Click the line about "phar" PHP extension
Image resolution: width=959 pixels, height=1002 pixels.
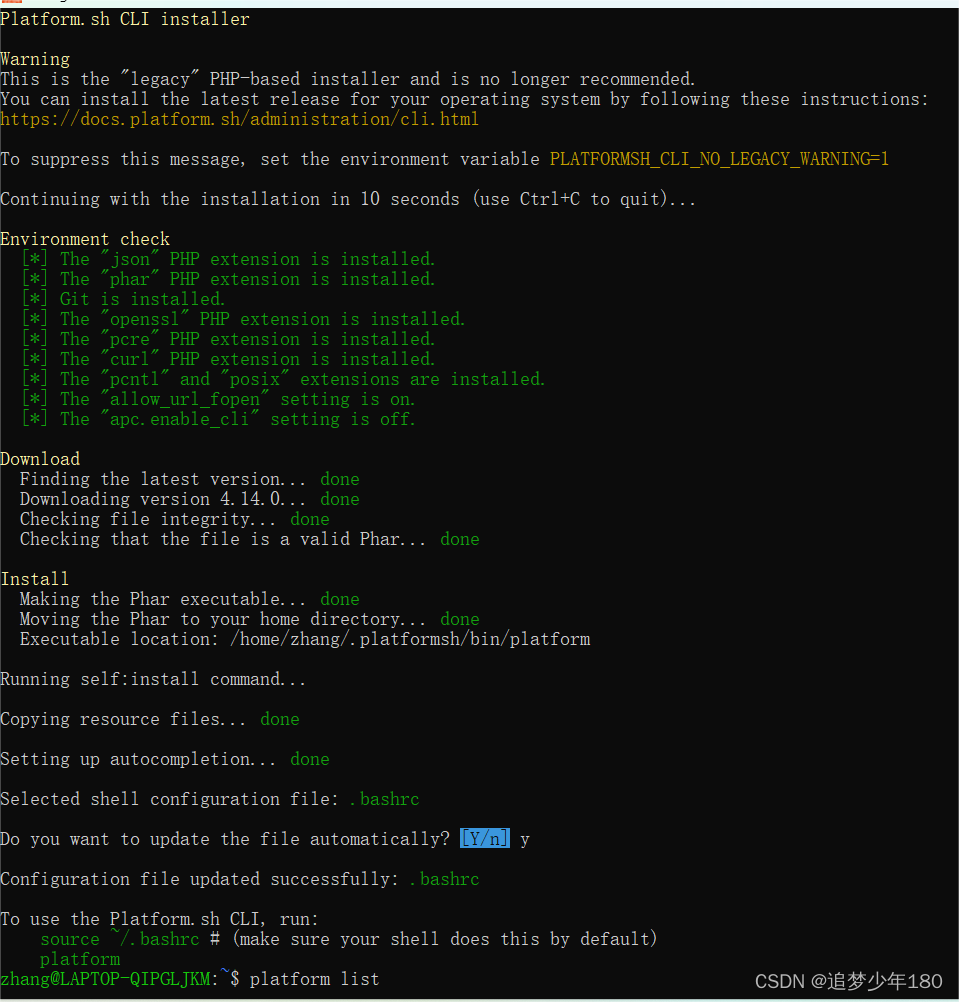(x=228, y=279)
